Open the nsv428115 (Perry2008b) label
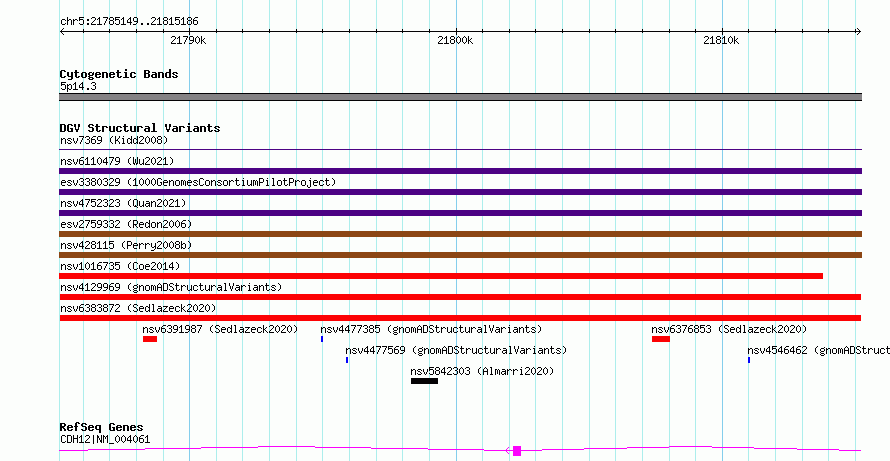This screenshot has height=461, width=890. [126, 245]
